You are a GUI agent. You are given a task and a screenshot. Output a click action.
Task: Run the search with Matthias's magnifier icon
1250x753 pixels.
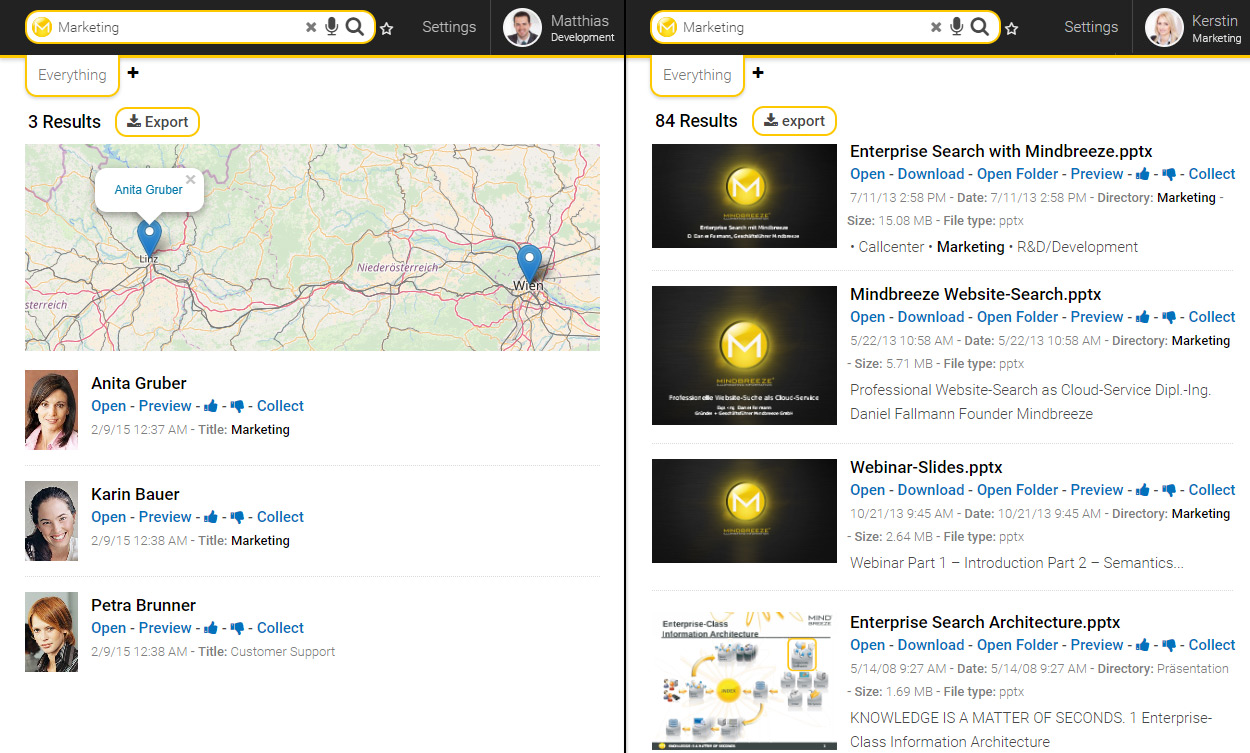click(355, 27)
